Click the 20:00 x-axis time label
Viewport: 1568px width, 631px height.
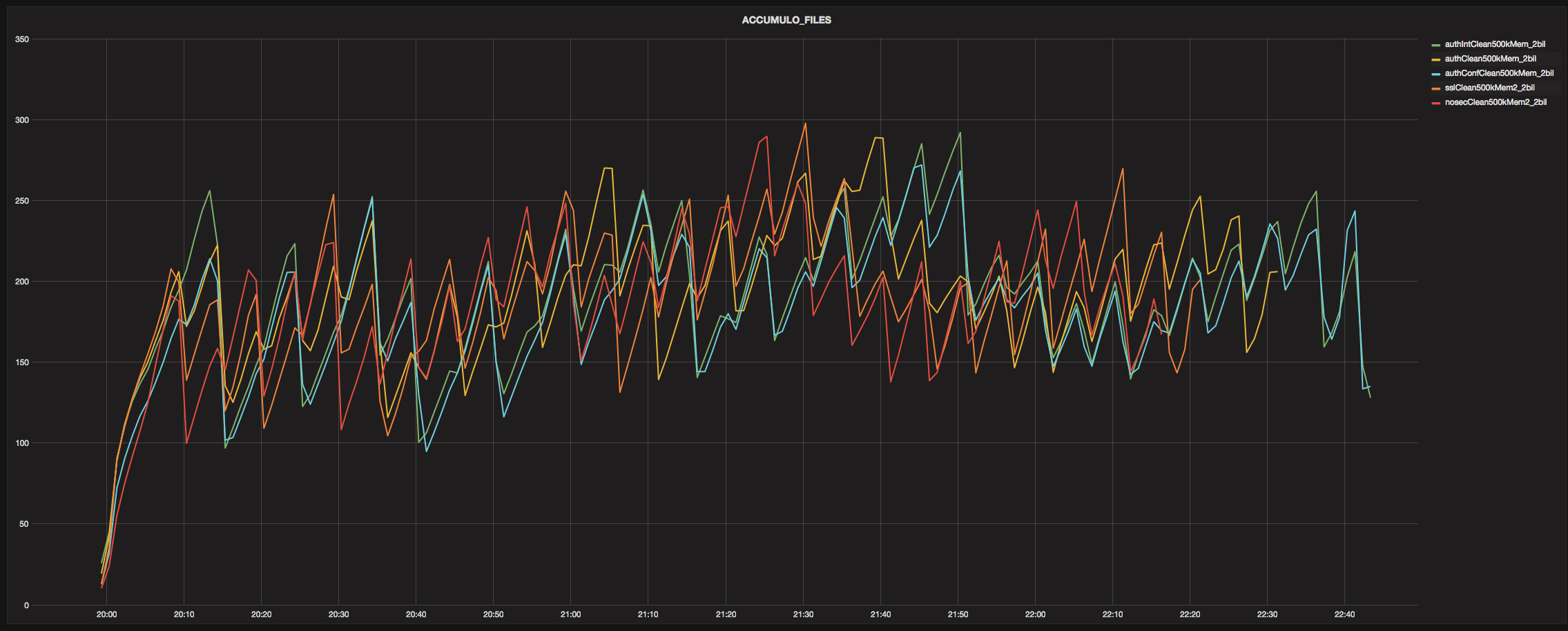tap(106, 614)
